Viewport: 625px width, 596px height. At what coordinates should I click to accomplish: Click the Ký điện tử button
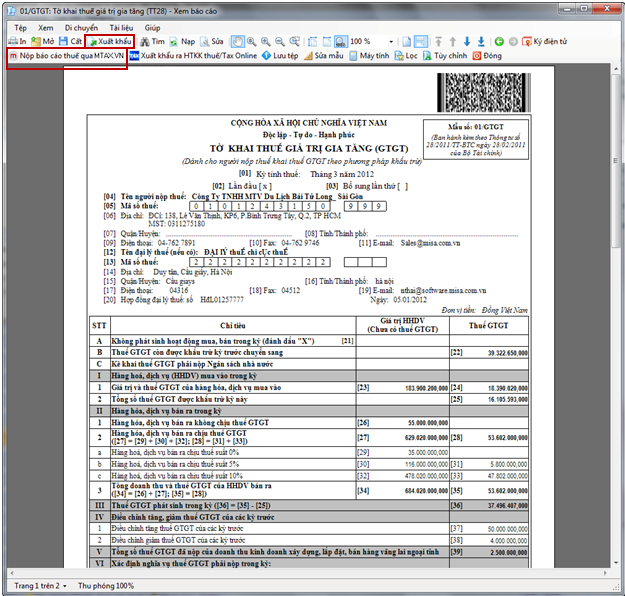[544, 41]
